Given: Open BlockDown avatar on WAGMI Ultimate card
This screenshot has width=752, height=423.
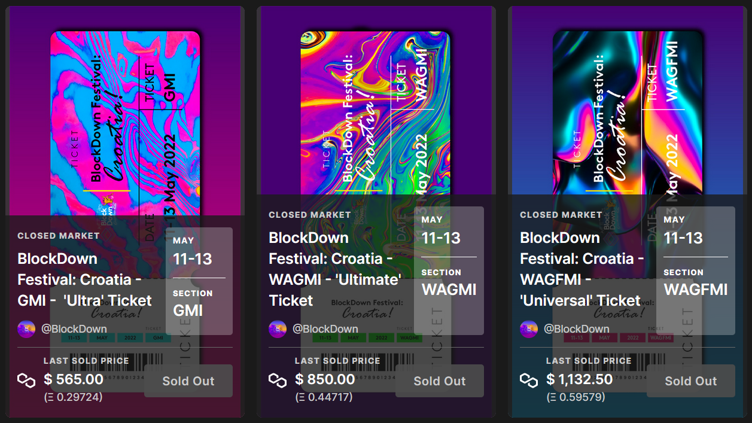Looking at the screenshot, I should pos(278,329).
